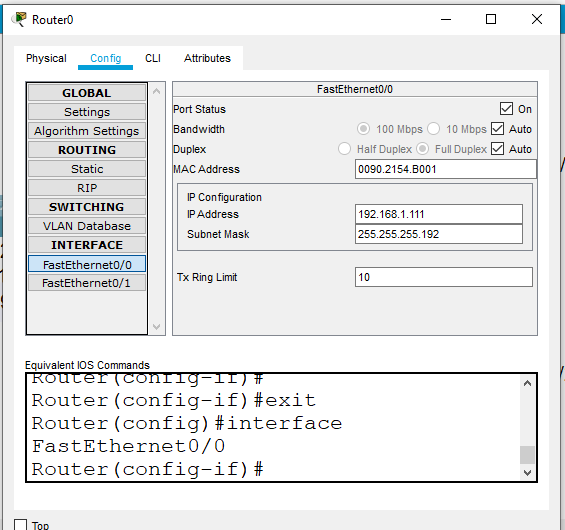Minimize the Router0 window
565x530 pixels.
446,19
